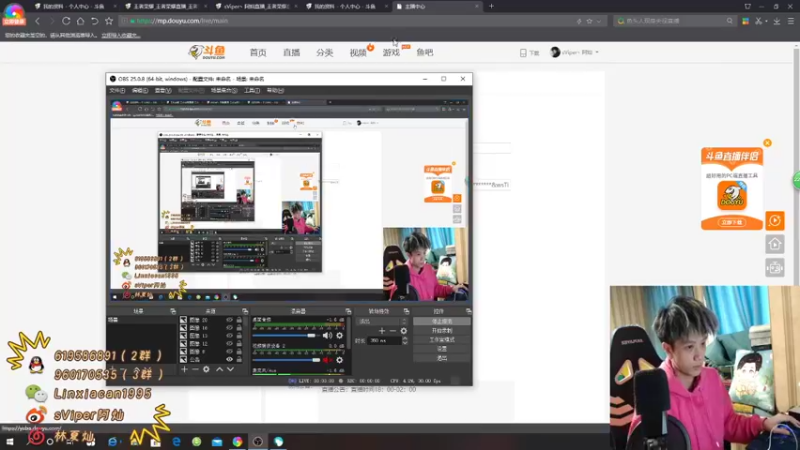Click browser back arrow

pos(37,21)
